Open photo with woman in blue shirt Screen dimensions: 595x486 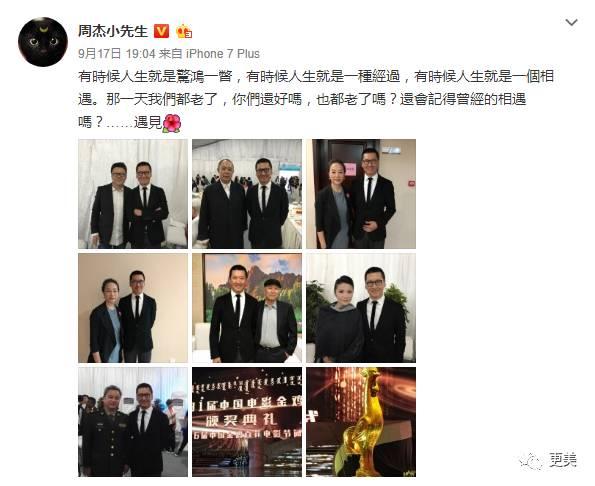pyautogui.click(x=133, y=308)
